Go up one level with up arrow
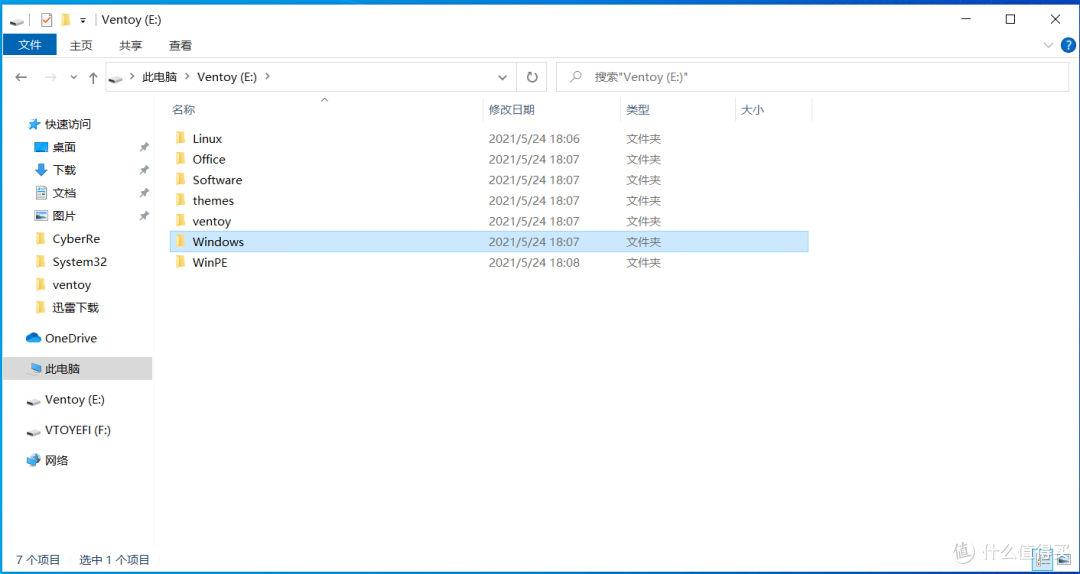 click(93, 77)
